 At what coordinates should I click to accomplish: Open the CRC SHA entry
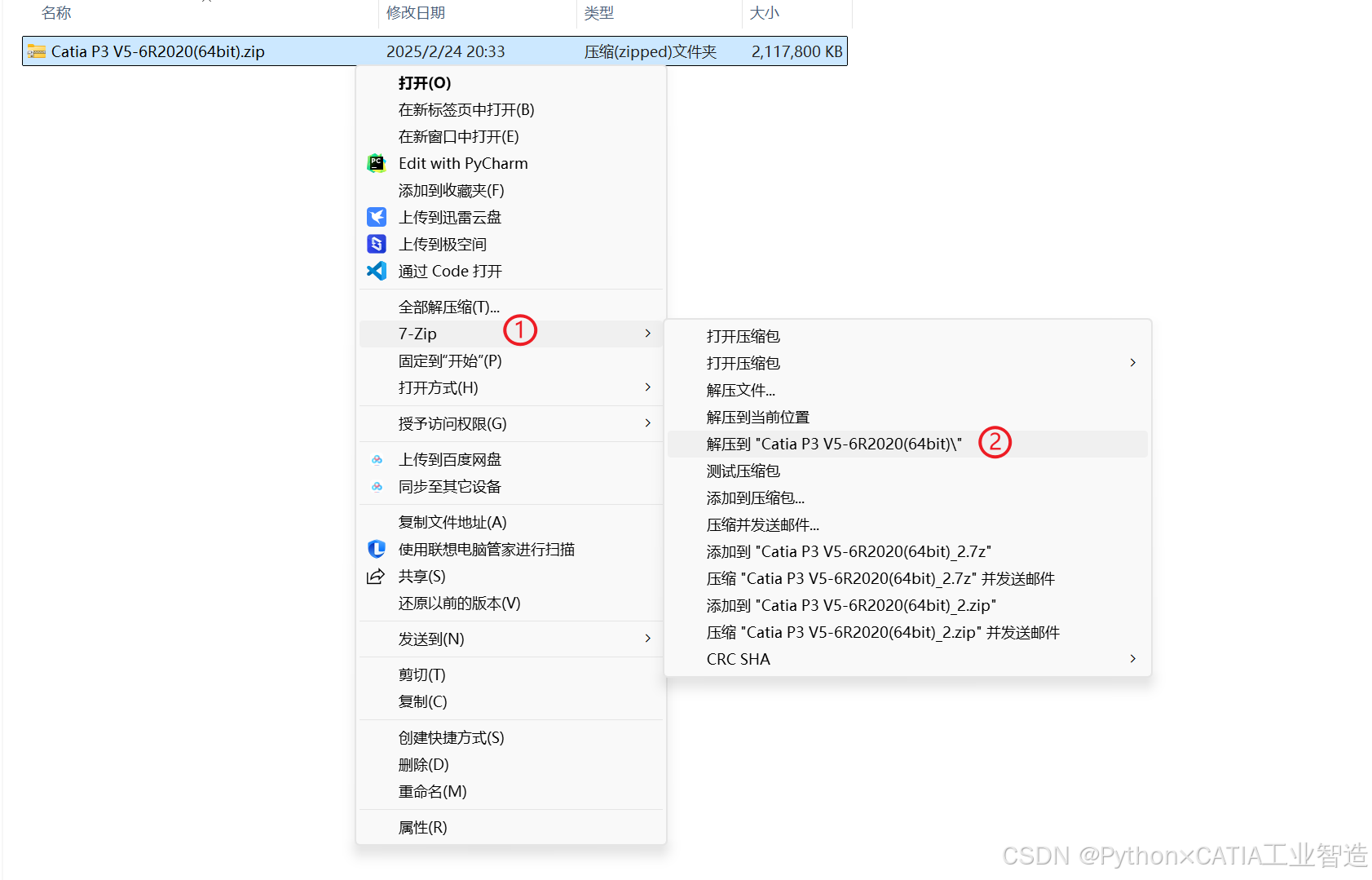tap(907, 659)
